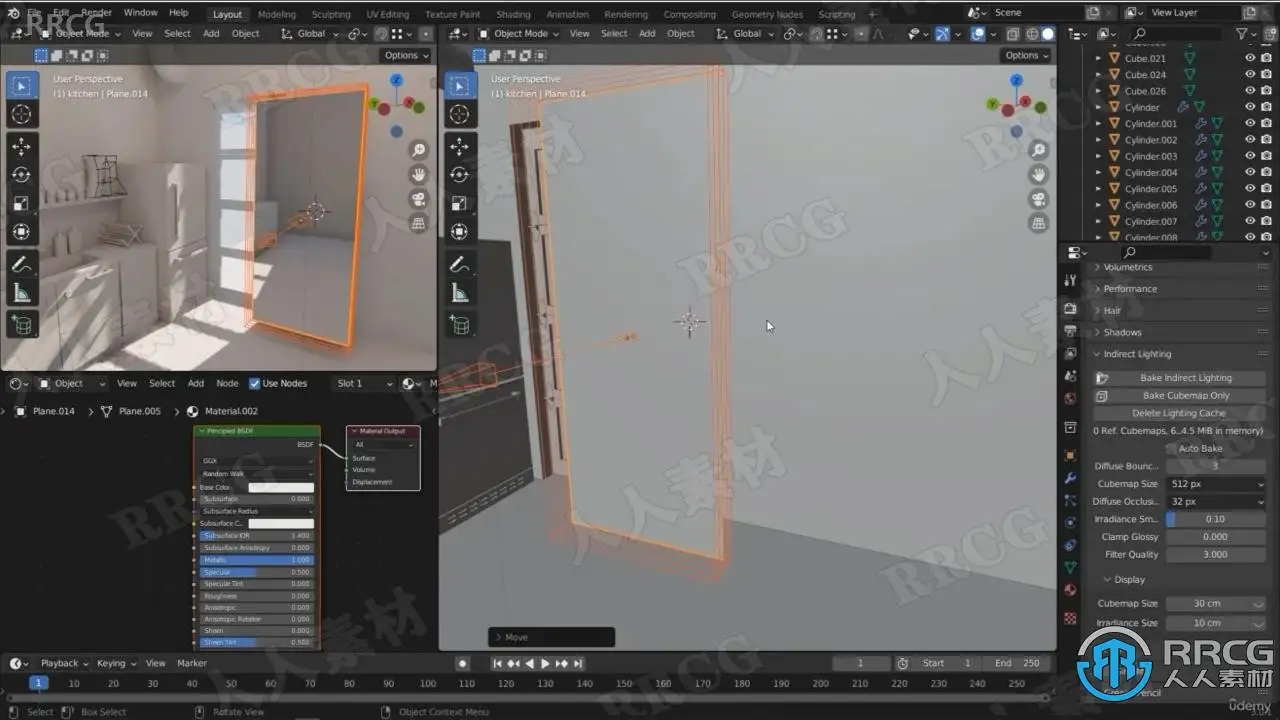Viewport: 1280px width, 720px height.
Task: Open the Object properties tab icon
Action: point(1071,455)
